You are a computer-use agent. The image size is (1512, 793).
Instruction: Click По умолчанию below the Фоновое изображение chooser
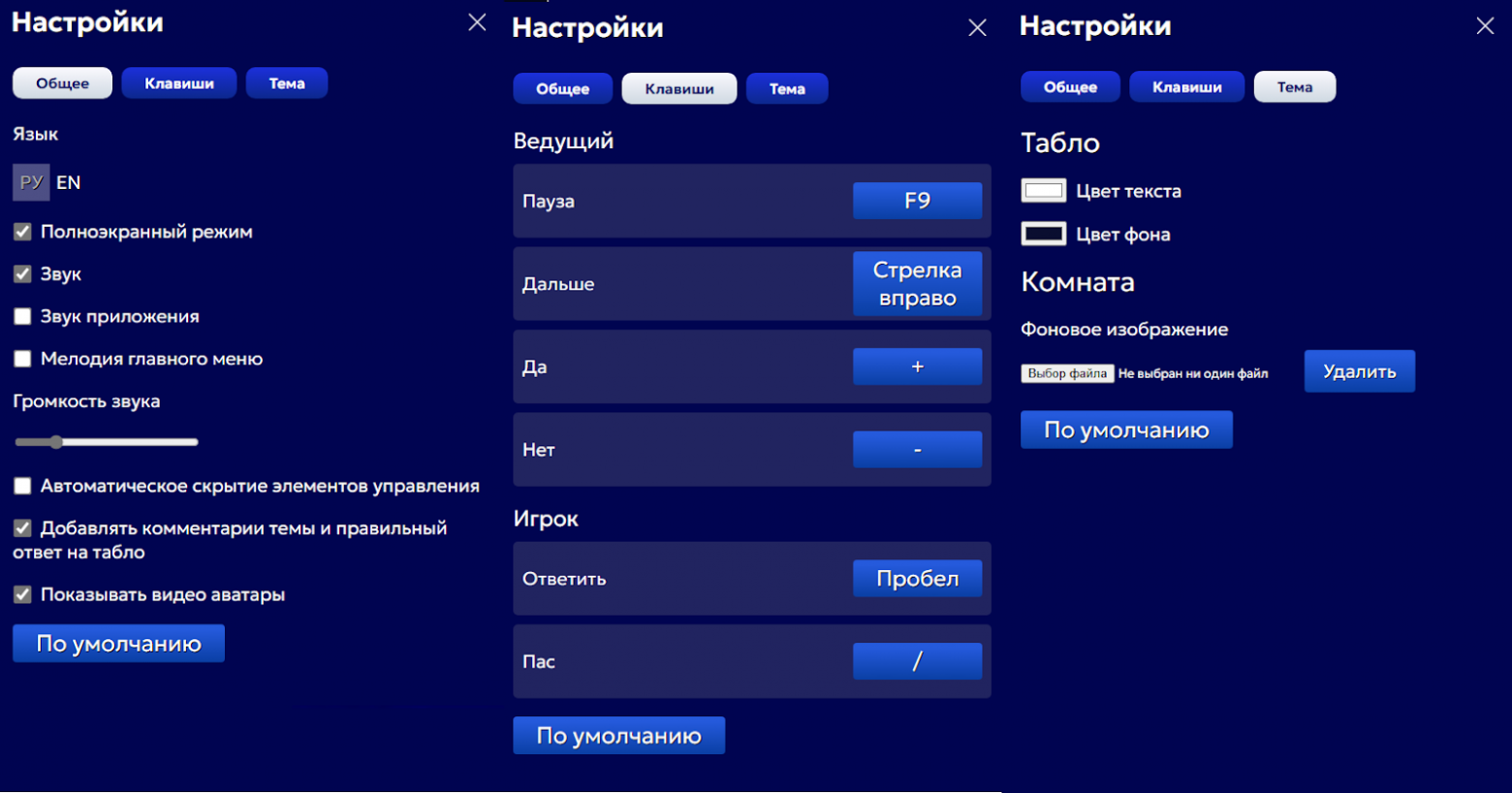click(1126, 429)
